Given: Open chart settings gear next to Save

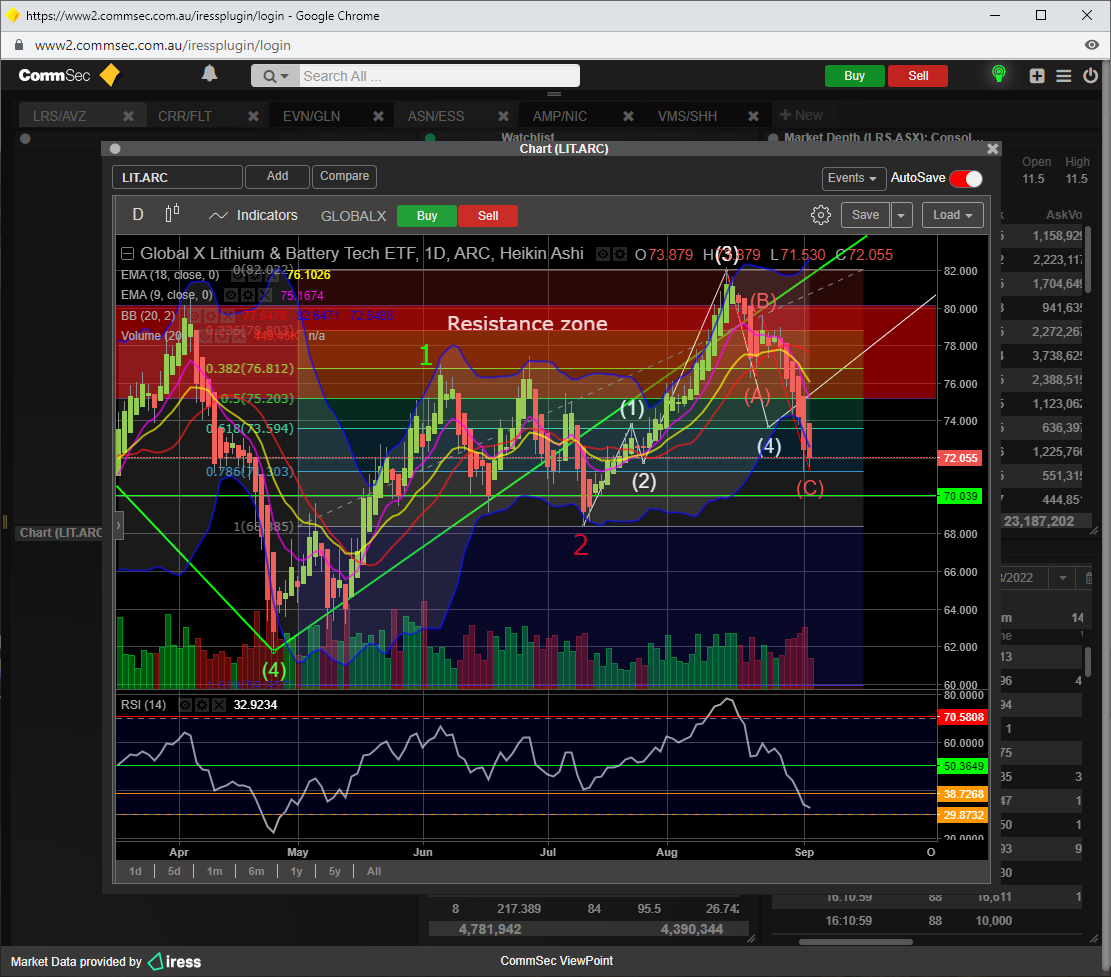Looking at the screenshot, I should click(820, 215).
